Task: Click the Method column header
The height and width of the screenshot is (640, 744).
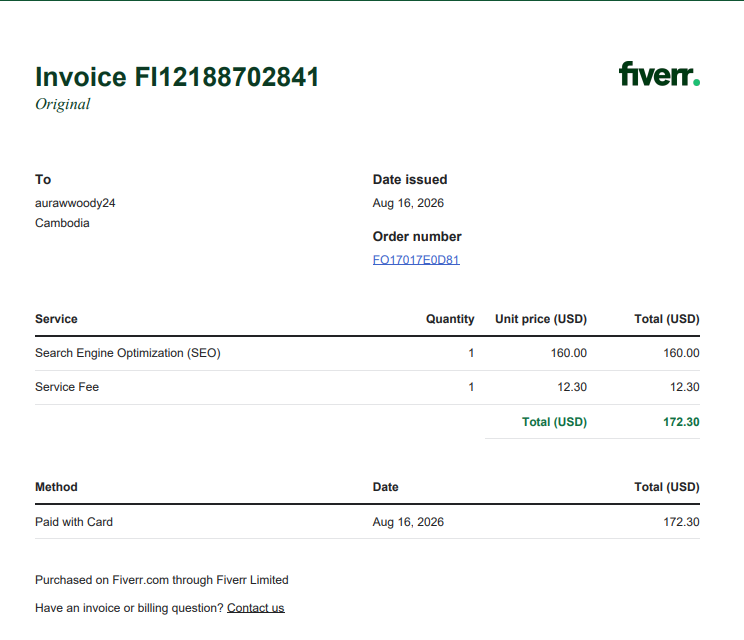Action: 56,487
